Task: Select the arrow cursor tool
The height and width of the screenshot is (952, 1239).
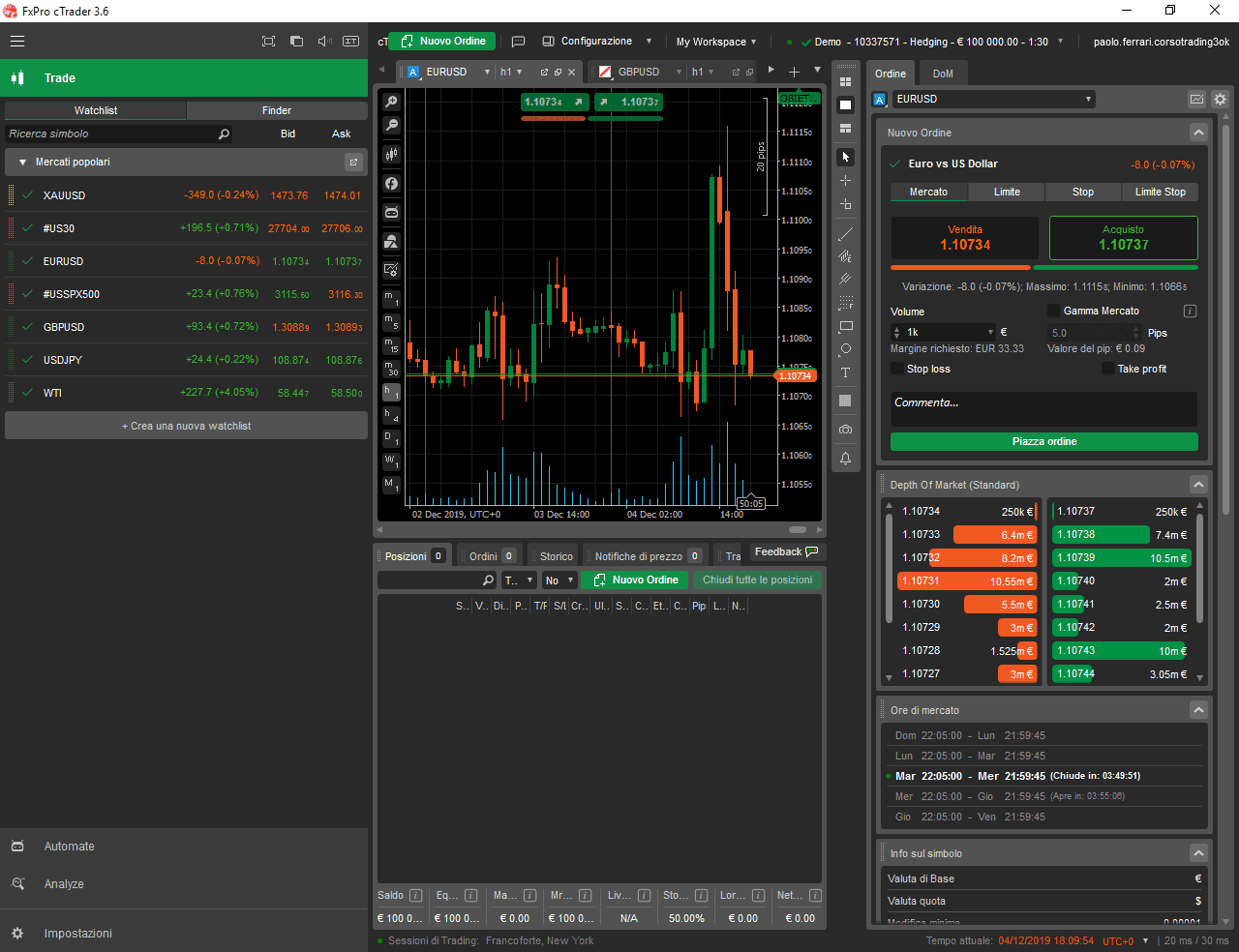Action: coord(845,157)
